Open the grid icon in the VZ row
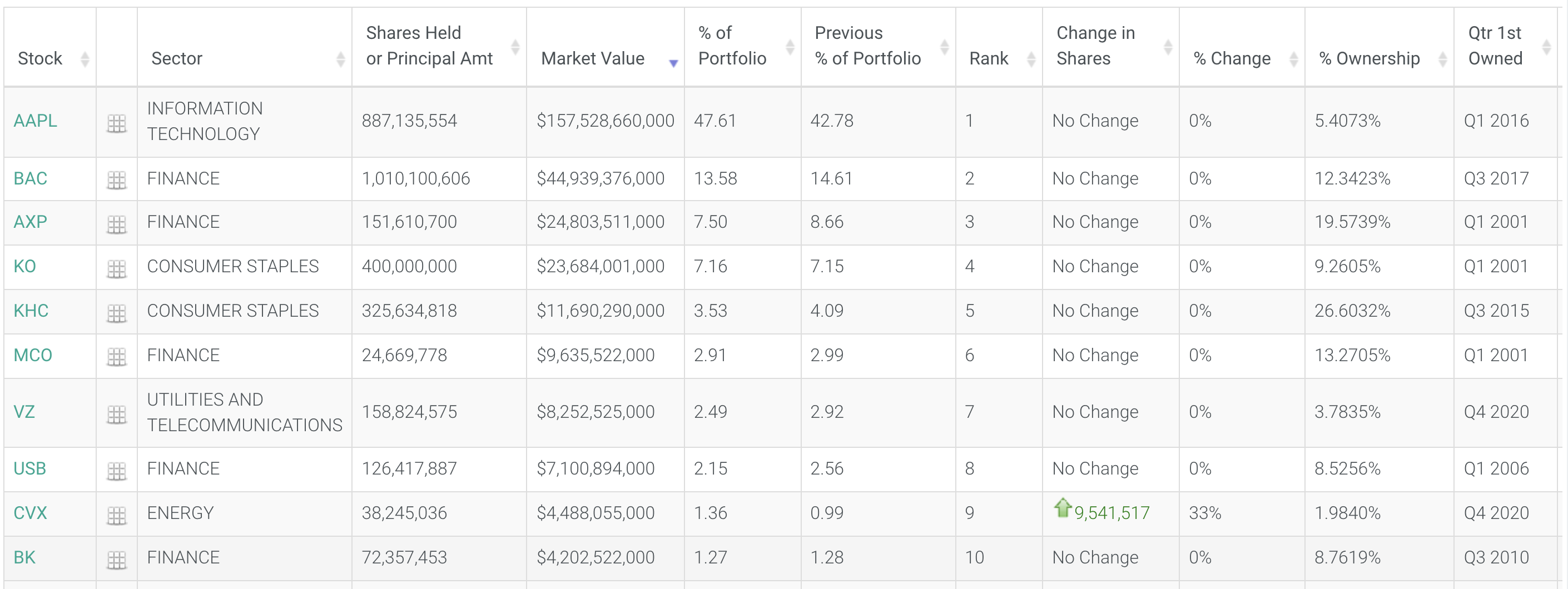This screenshot has width=1568, height=589. click(x=116, y=415)
